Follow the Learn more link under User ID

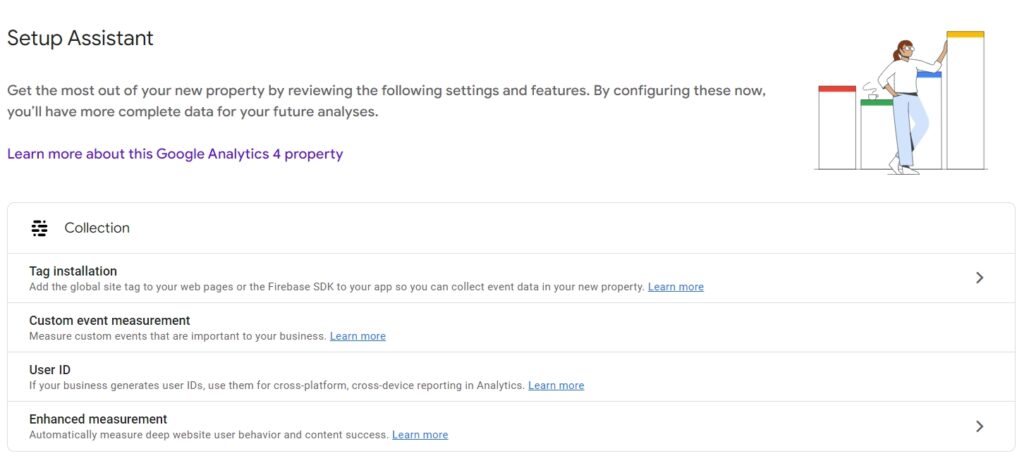556,385
